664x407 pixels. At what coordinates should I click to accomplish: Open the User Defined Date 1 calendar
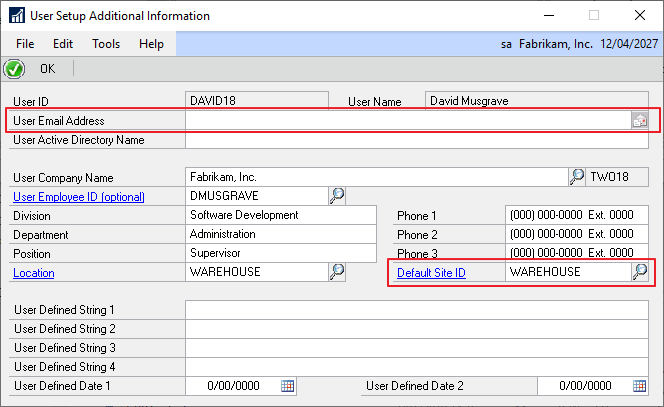(287, 386)
